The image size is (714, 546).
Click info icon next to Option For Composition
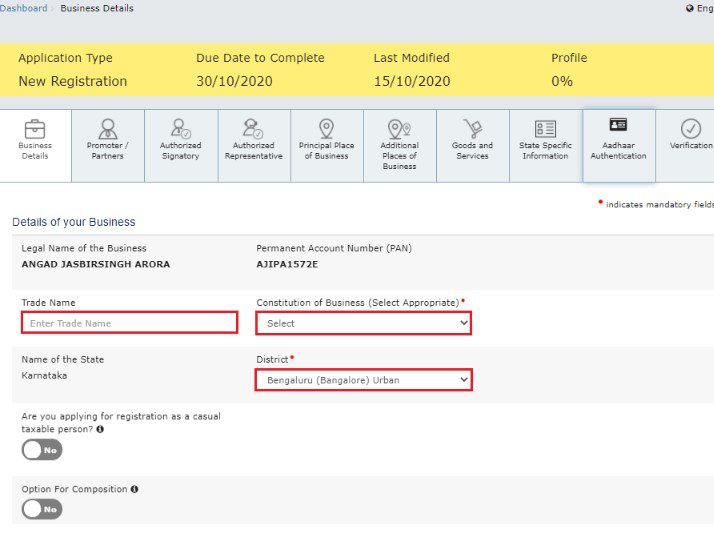click(x=135, y=489)
